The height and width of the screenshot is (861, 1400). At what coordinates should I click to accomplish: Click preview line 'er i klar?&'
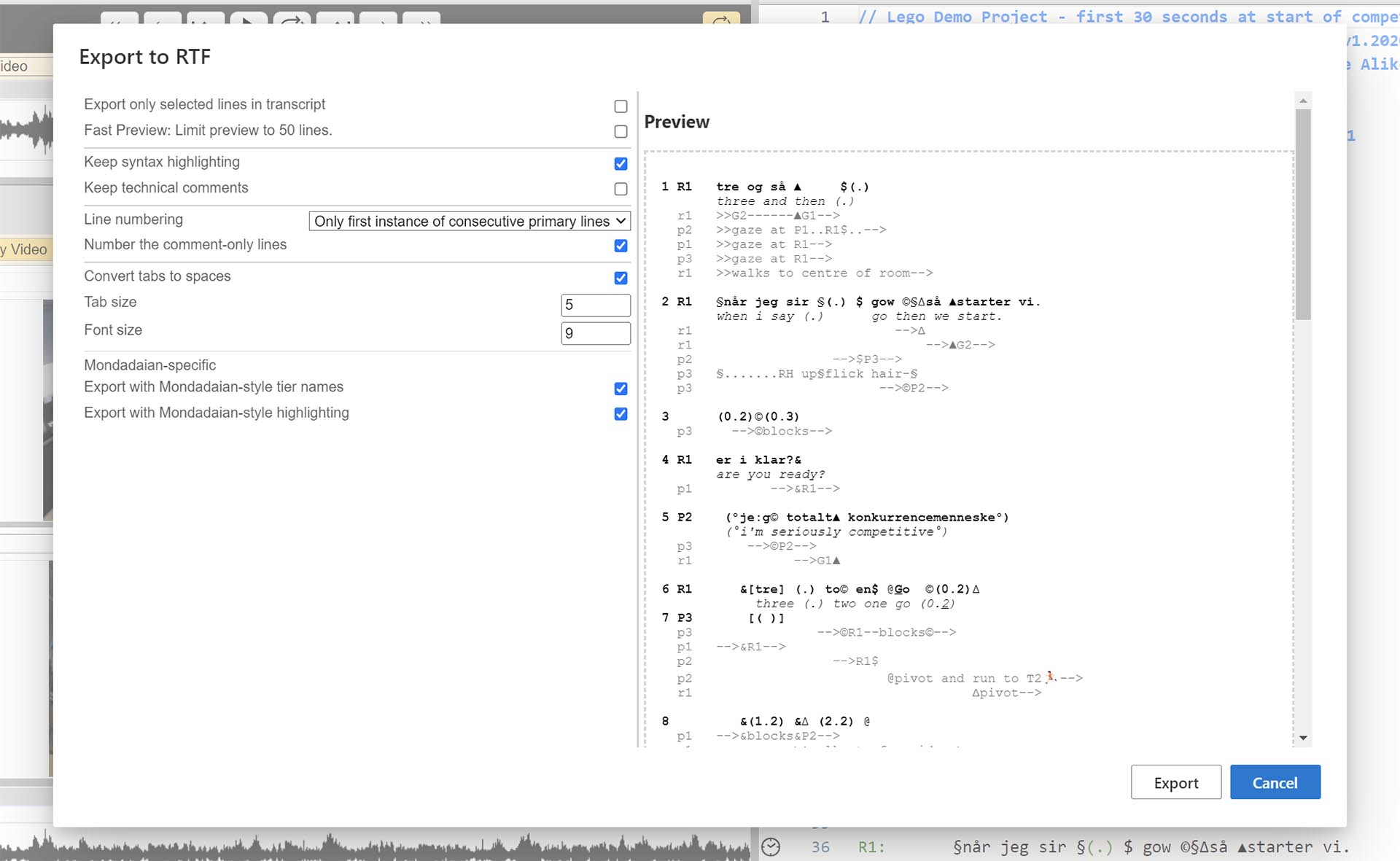click(x=758, y=460)
